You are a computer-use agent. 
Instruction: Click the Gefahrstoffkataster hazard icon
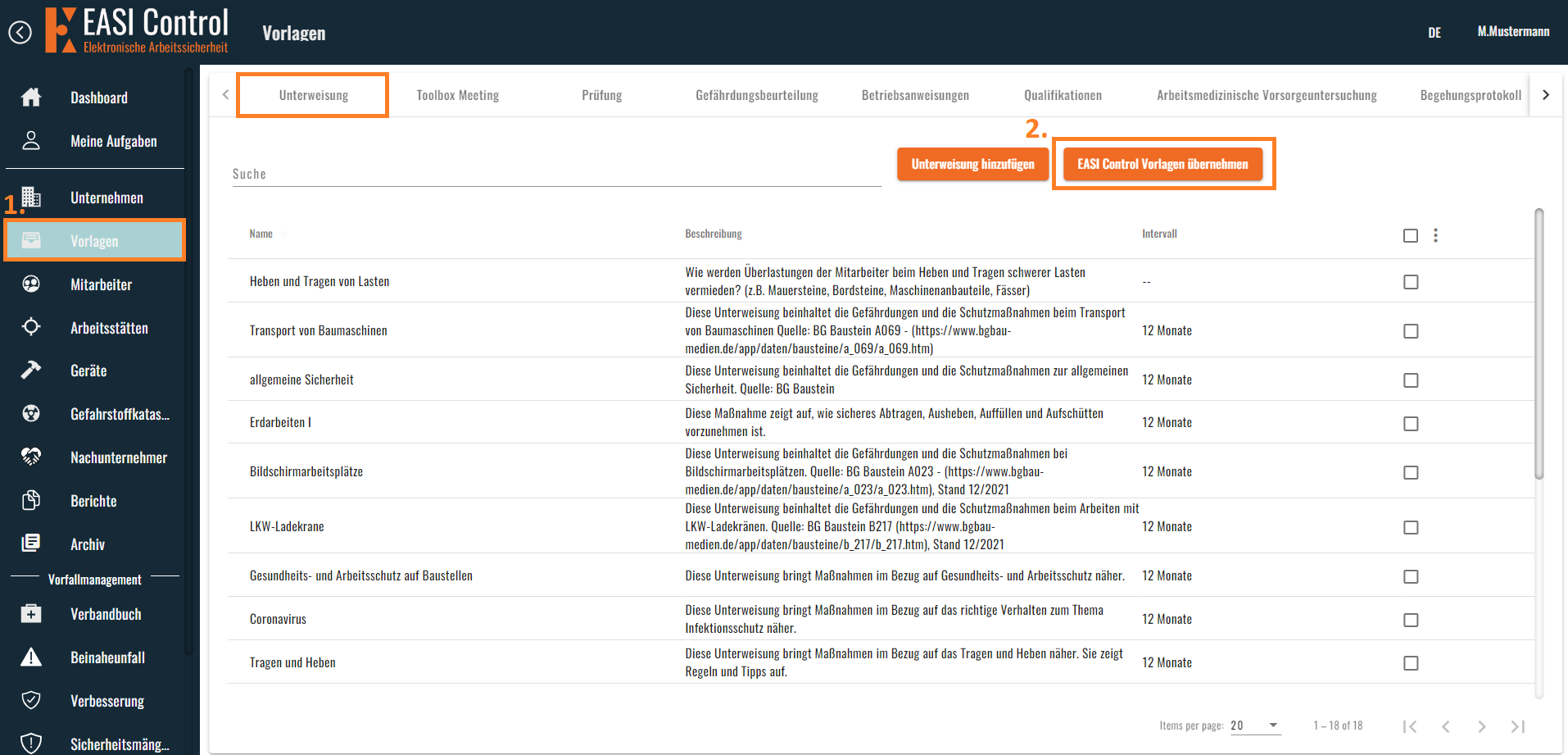31,414
